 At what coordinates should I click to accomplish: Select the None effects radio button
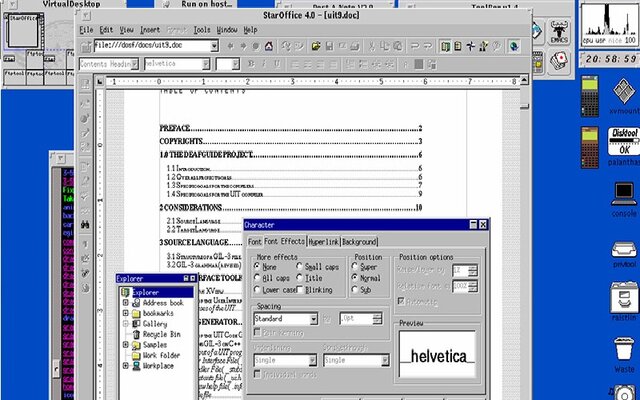257,266
